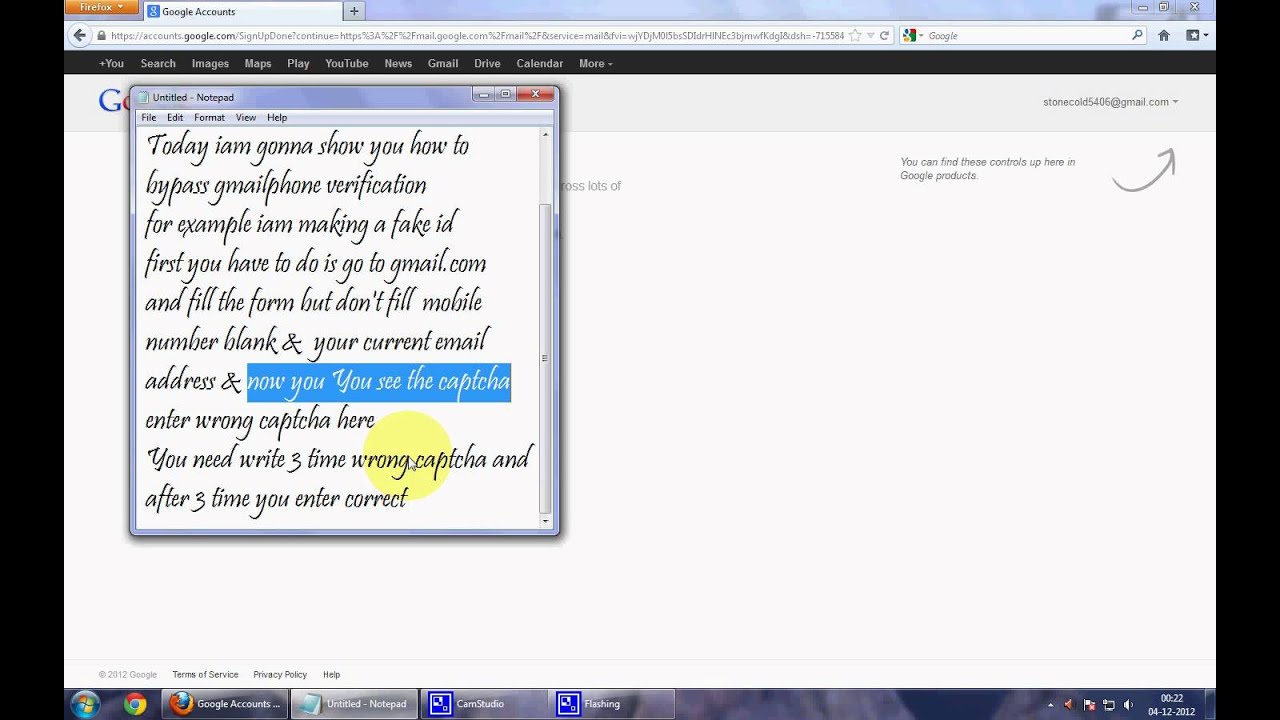Open Notepad File menu
Viewport: 1280px width, 720px height.
click(148, 118)
